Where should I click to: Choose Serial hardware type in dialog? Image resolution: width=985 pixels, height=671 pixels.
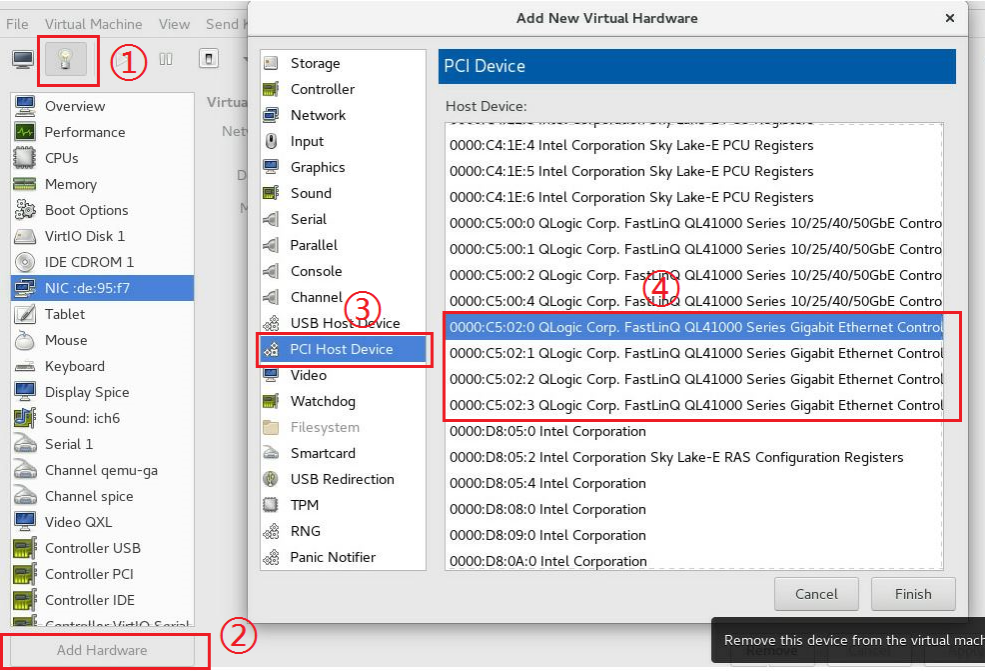pos(343,219)
